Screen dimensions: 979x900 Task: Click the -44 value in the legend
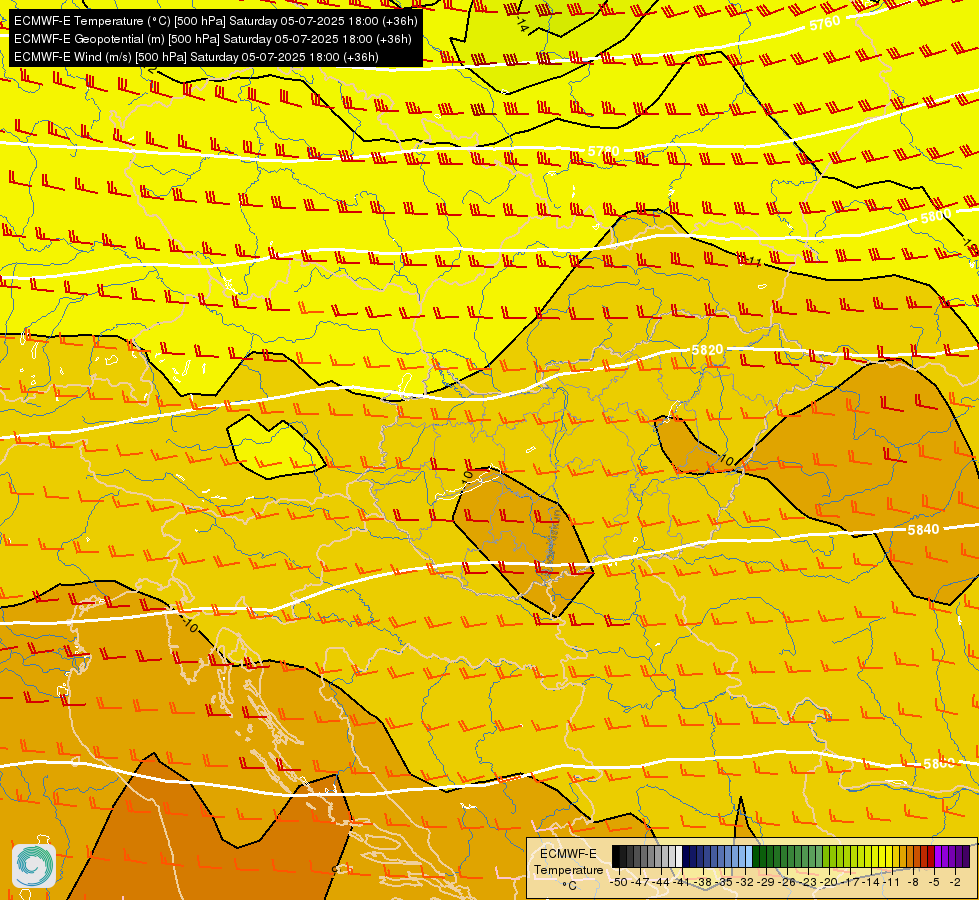(x=661, y=883)
